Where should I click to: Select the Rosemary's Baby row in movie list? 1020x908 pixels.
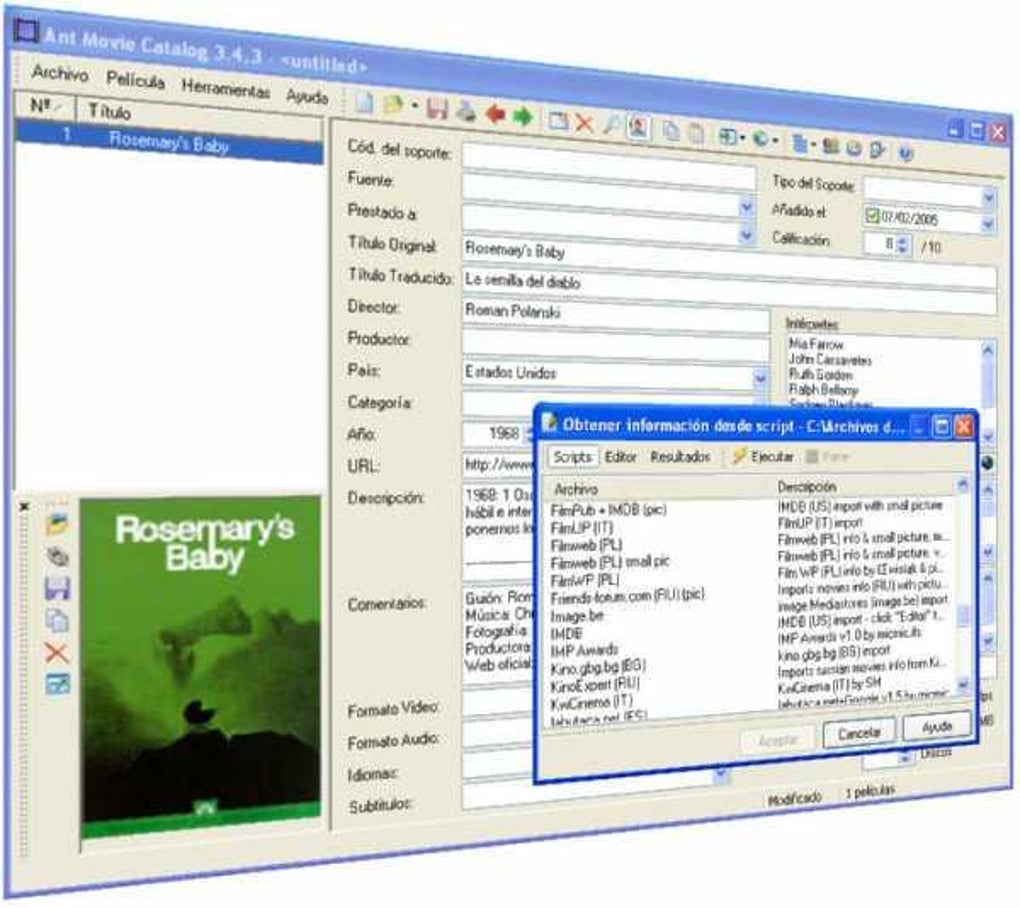coord(169,140)
